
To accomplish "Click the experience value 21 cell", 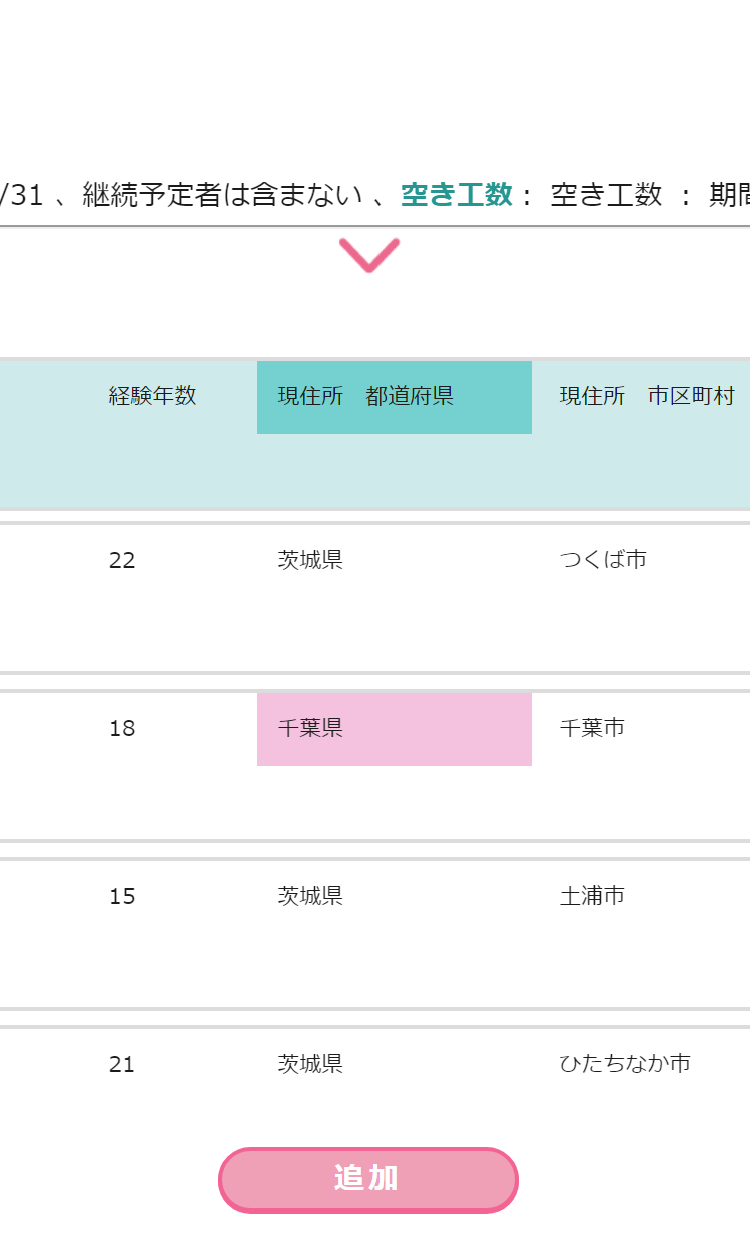I will point(122,1064).
